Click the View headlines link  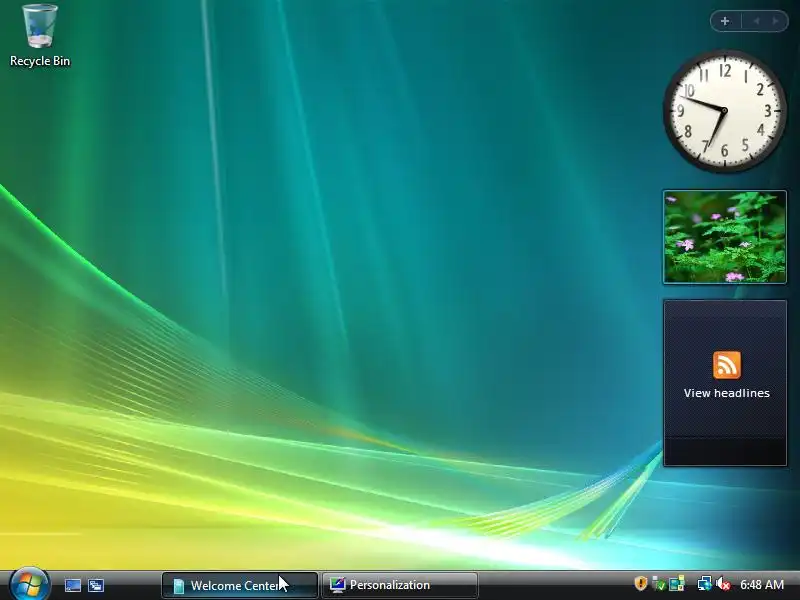coord(727,393)
